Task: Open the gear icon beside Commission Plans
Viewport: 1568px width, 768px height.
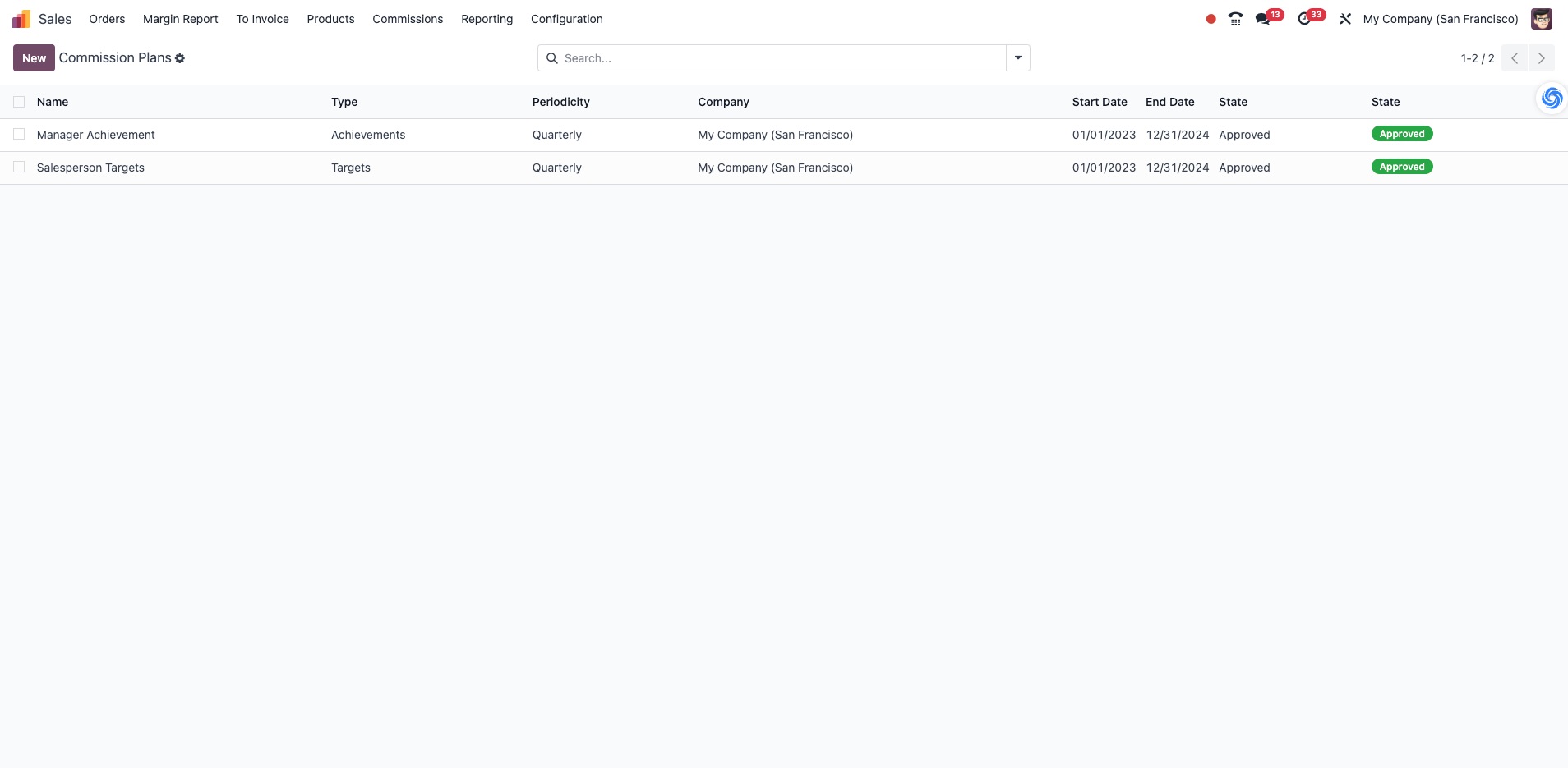Action: coord(180,58)
